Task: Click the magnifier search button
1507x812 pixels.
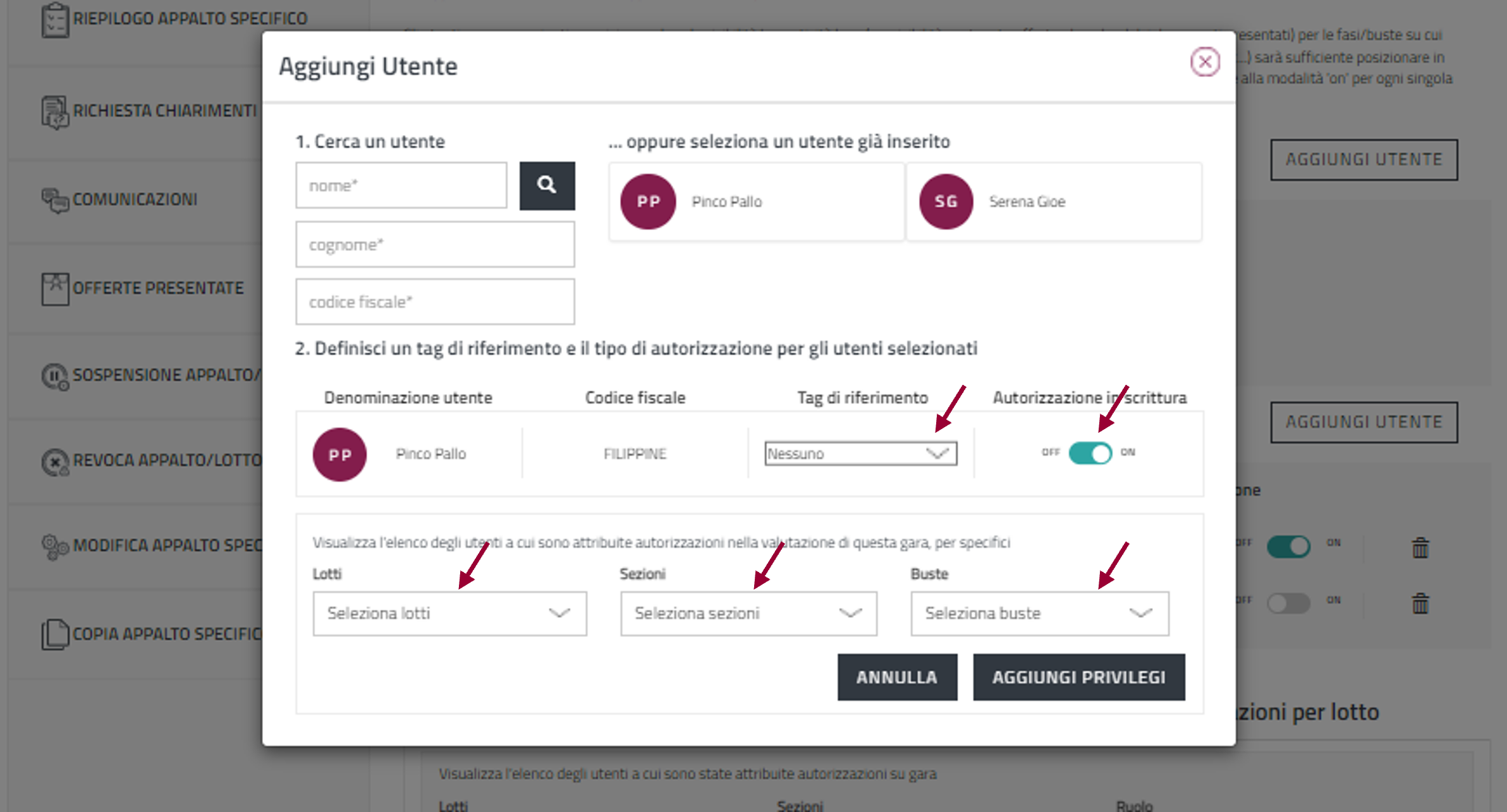Action: click(x=547, y=185)
